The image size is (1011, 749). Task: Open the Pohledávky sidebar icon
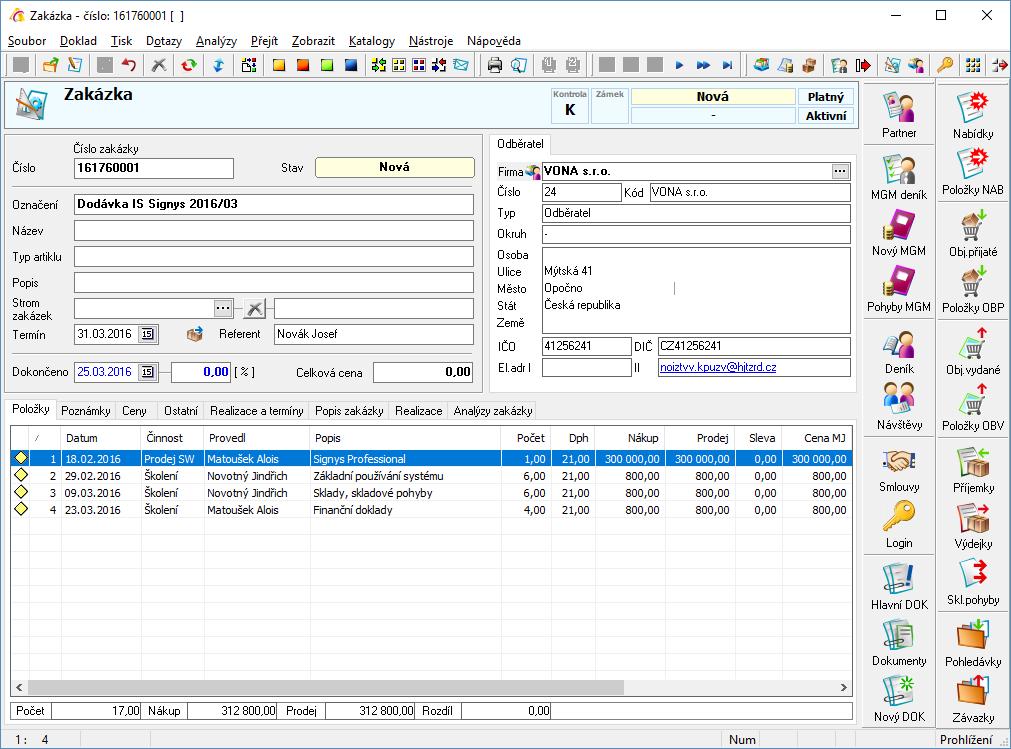pyautogui.click(x=973, y=643)
